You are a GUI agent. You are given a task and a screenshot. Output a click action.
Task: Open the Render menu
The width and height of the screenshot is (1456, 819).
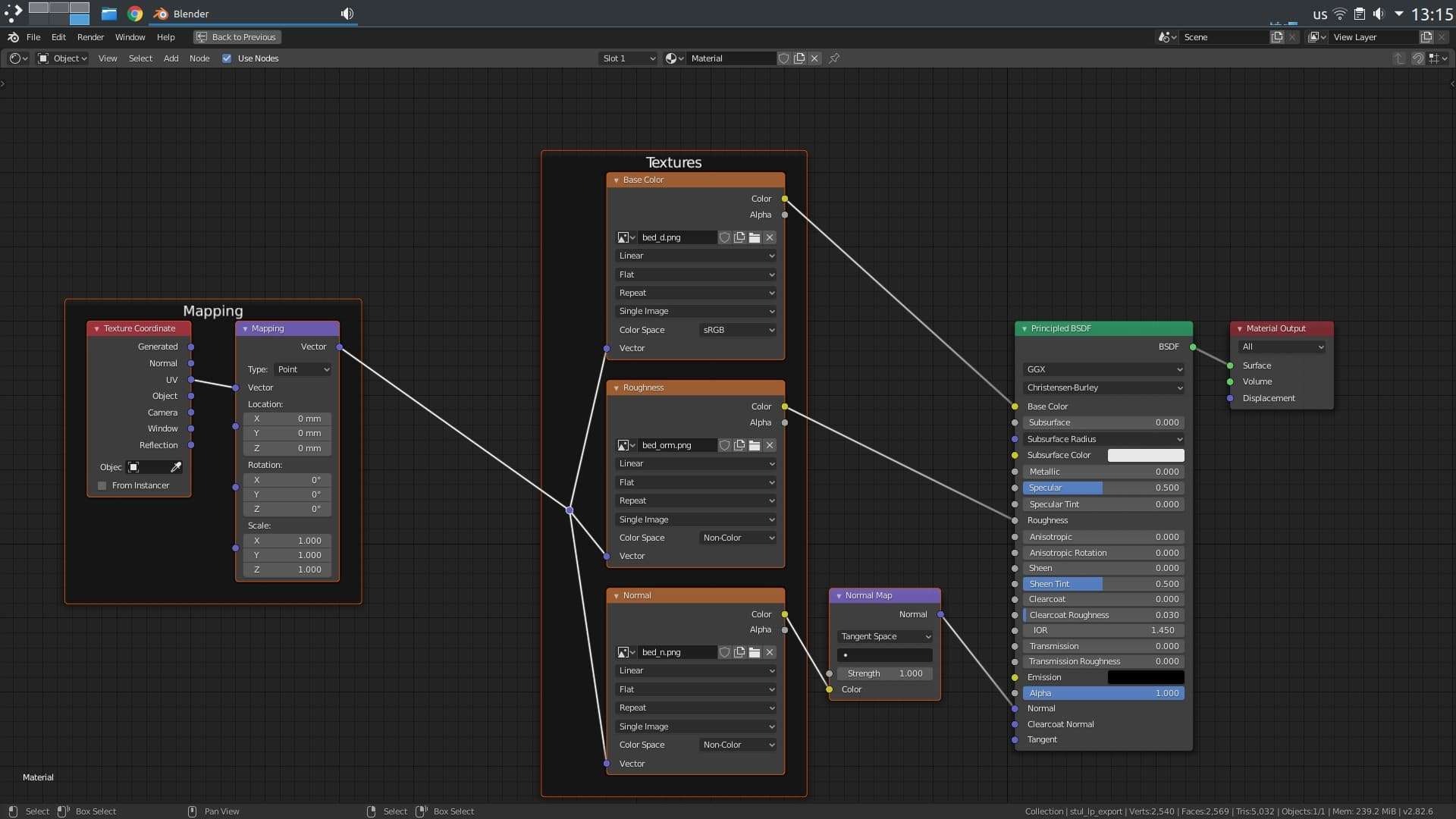[x=90, y=37]
